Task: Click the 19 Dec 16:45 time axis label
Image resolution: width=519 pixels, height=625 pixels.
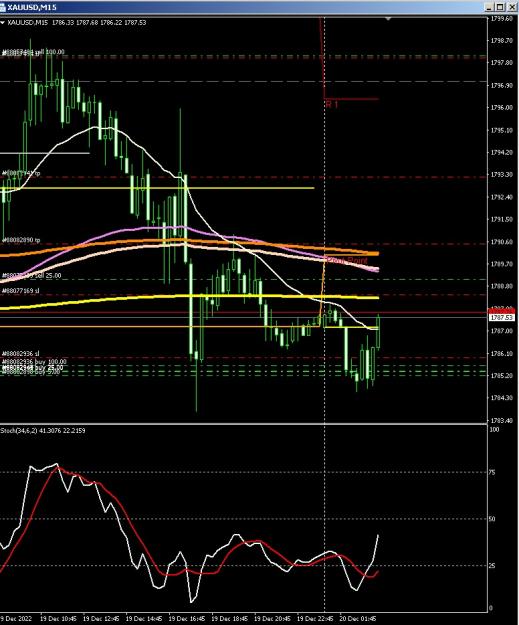Action: pos(187,619)
